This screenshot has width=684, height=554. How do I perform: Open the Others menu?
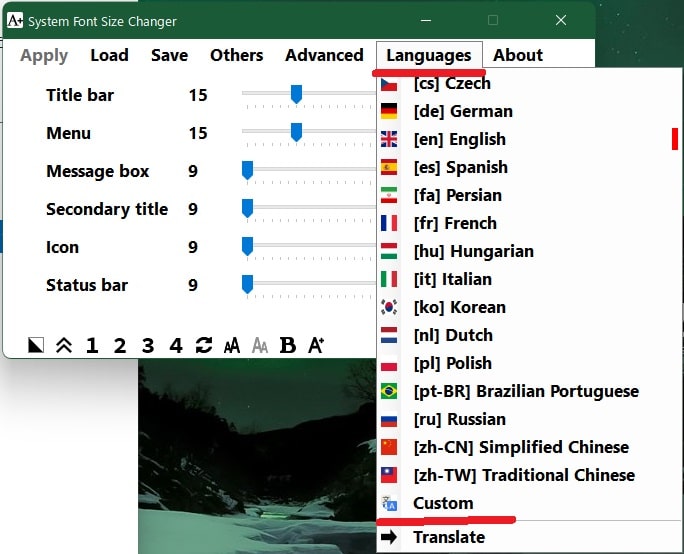pos(236,55)
